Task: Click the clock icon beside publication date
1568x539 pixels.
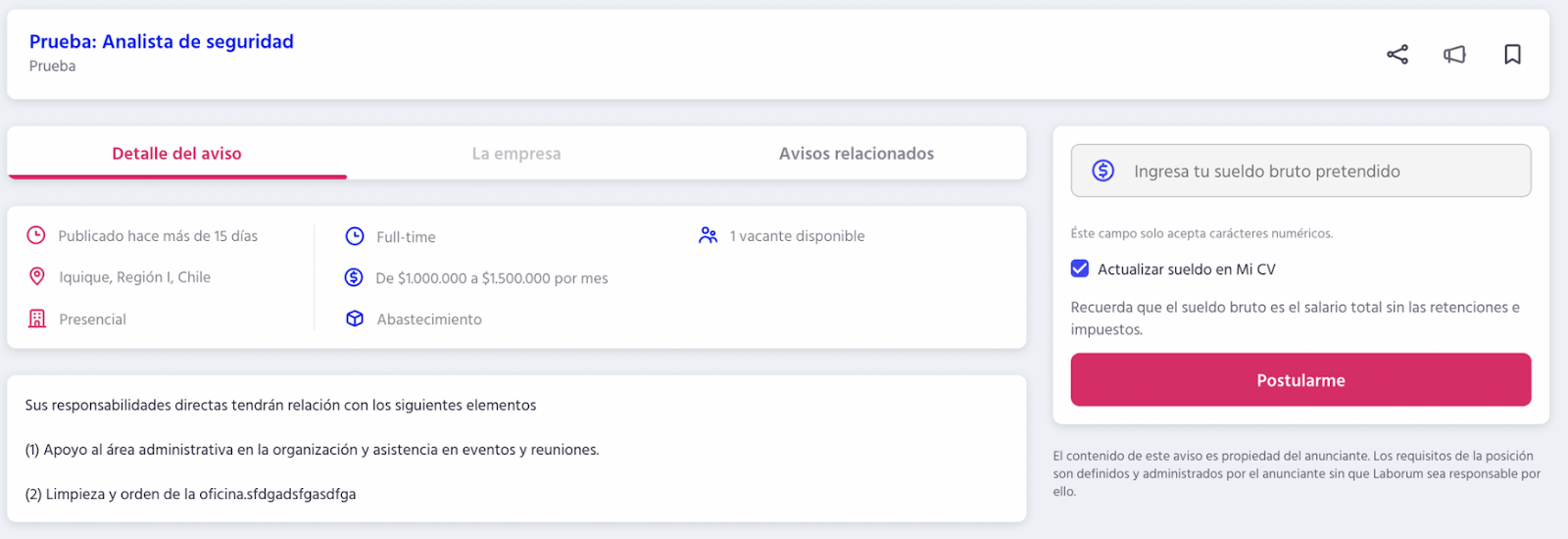Action: pos(36,235)
